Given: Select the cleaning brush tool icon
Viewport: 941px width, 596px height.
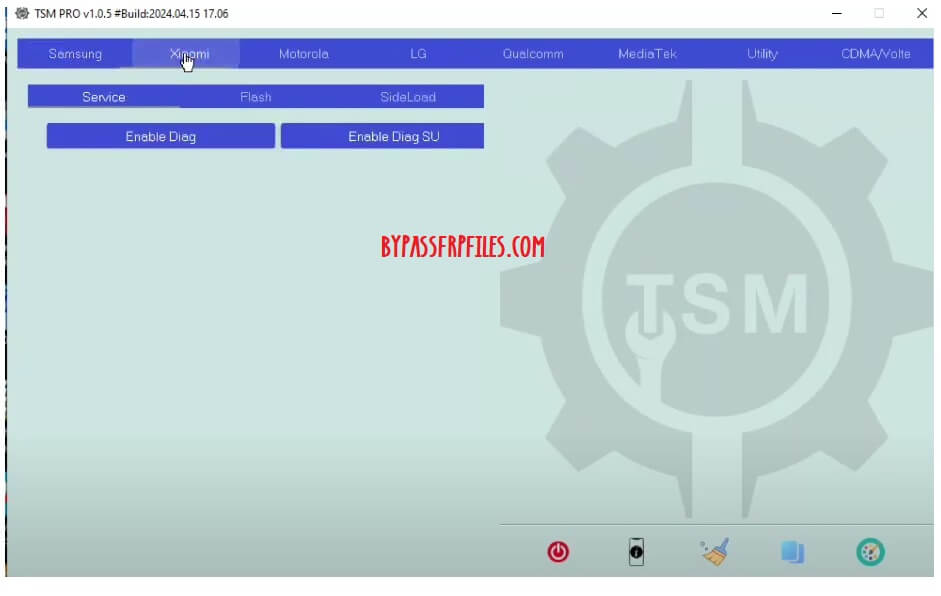Looking at the screenshot, I should pos(714,551).
